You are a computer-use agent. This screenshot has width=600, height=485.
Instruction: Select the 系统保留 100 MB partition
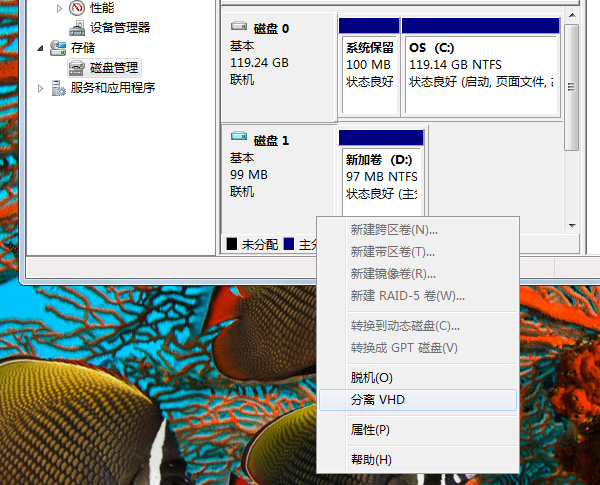pyautogui.click(x=370, y=68)
